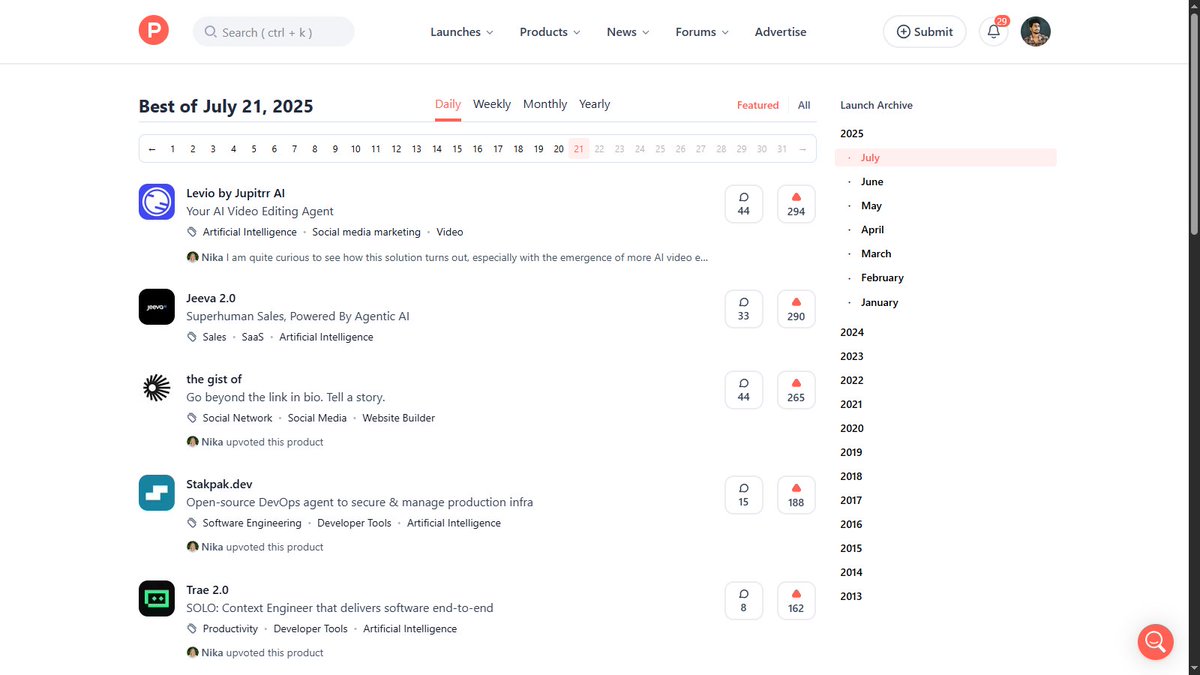The width and height of the screenshot is (1200, 675).
Task: Expand the 2023 launch archive year
Action: point(852,356)
